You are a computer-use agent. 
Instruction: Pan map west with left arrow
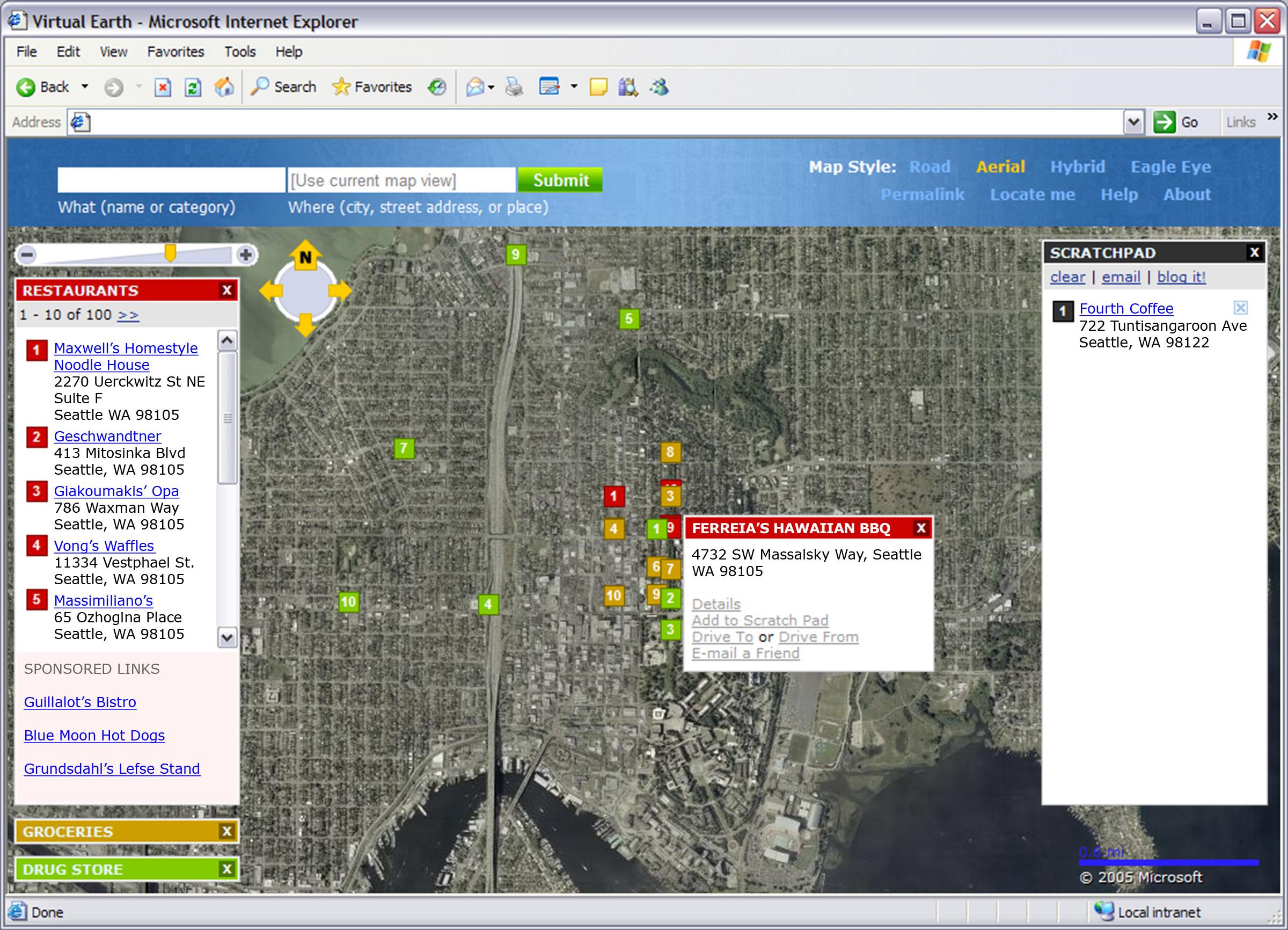click(270, 291)
